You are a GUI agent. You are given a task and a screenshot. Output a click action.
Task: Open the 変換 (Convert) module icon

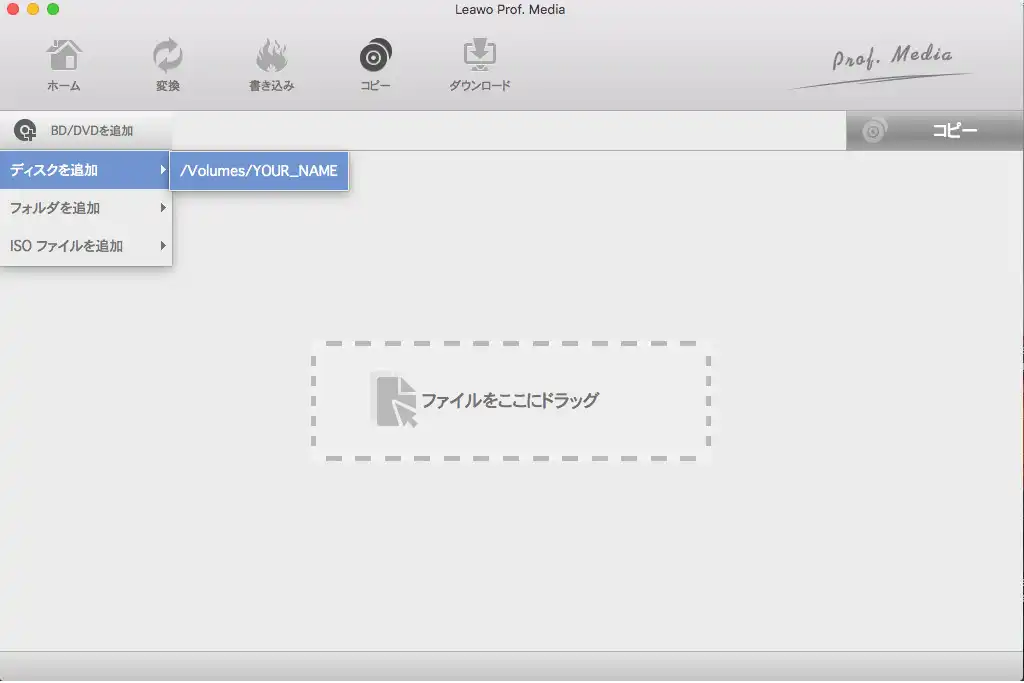click(x=167, y=55)
